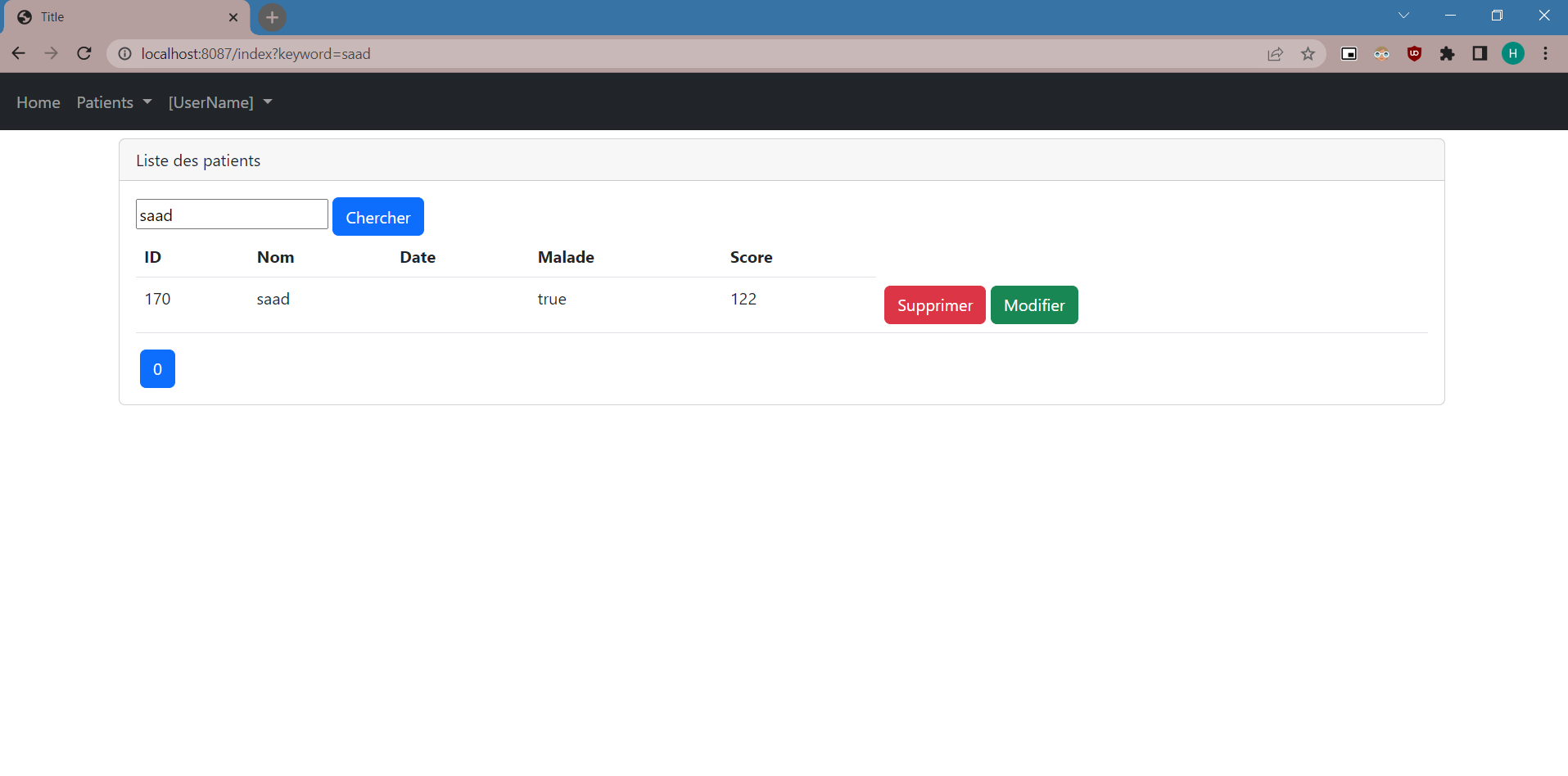Click the browser forward arrow
Image resolution: width=1568 pixels, height=776 pixels.
tap(51, 53)
